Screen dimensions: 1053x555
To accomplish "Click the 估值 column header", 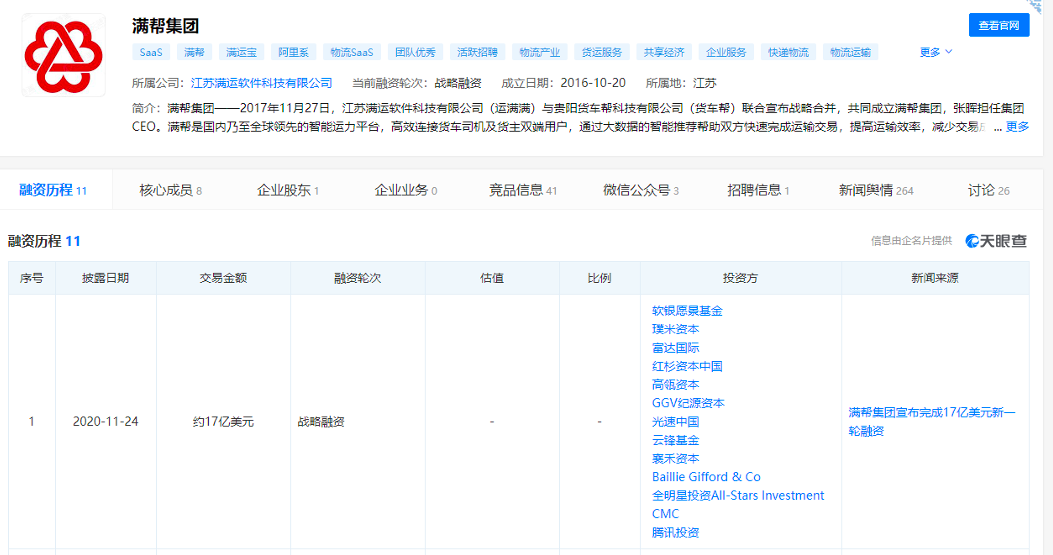I will 492,278.
